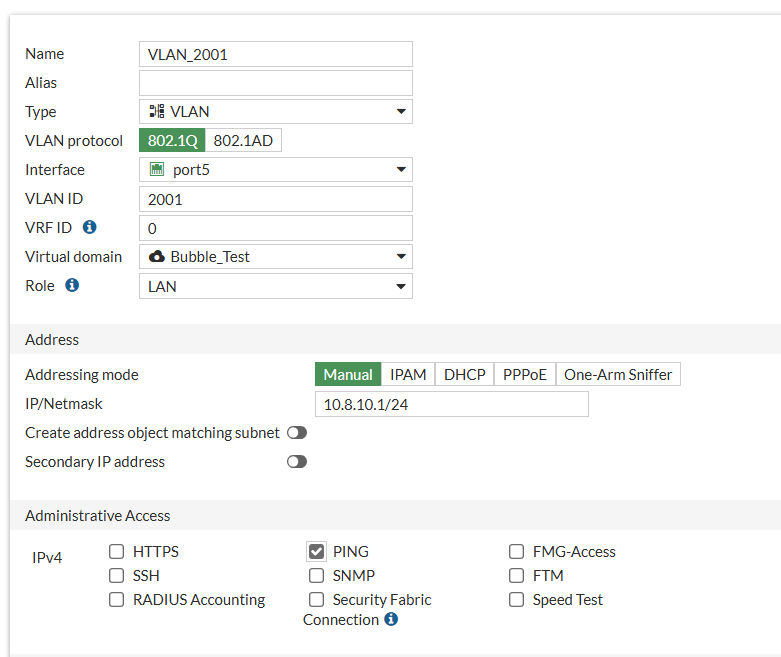Click the Bubble_Test cloud icon
The image size is (781, 657).
[x=157, y=257]
